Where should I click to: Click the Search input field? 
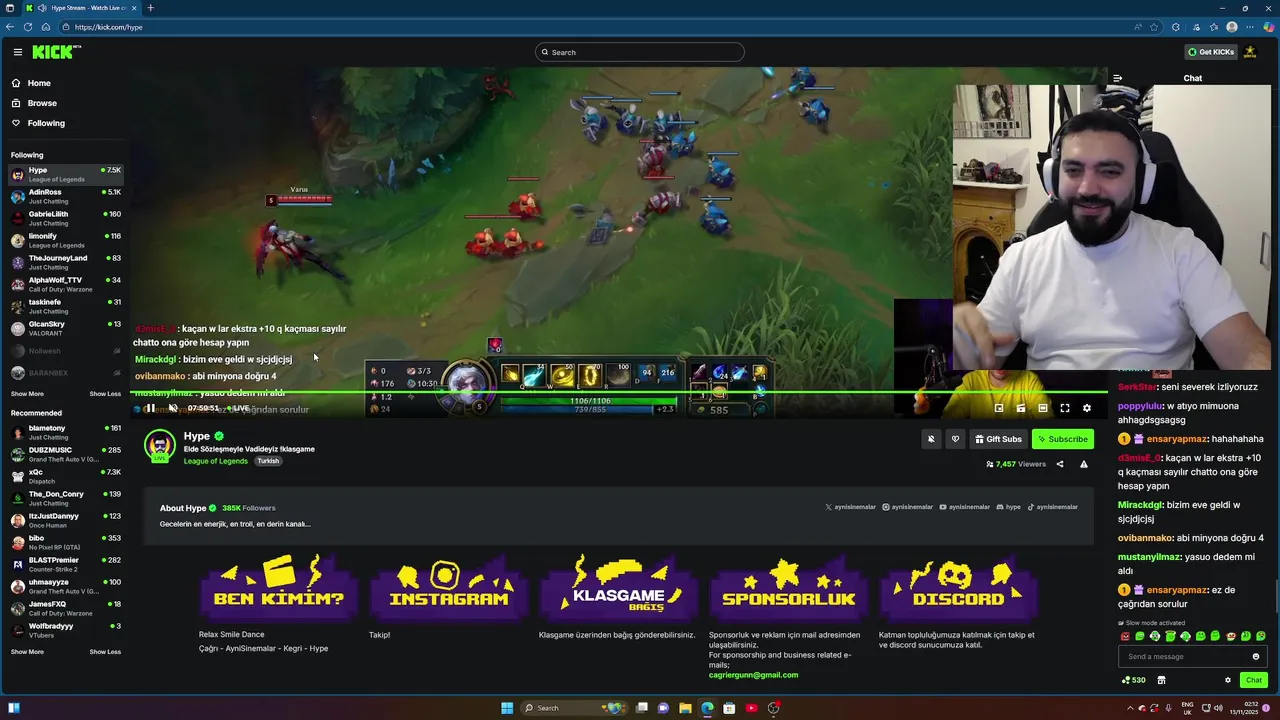coord(640,52)
